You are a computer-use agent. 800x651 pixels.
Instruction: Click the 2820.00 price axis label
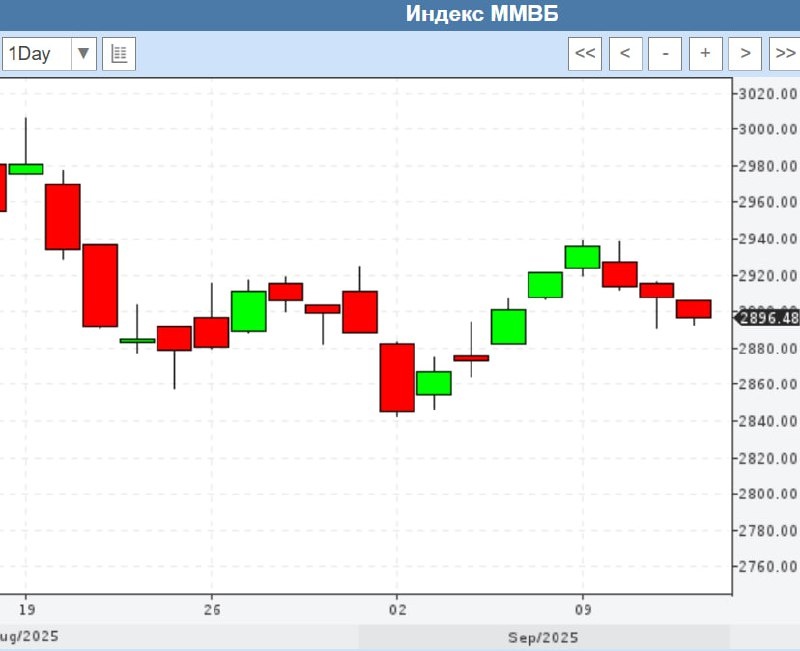tap(768, 458)
